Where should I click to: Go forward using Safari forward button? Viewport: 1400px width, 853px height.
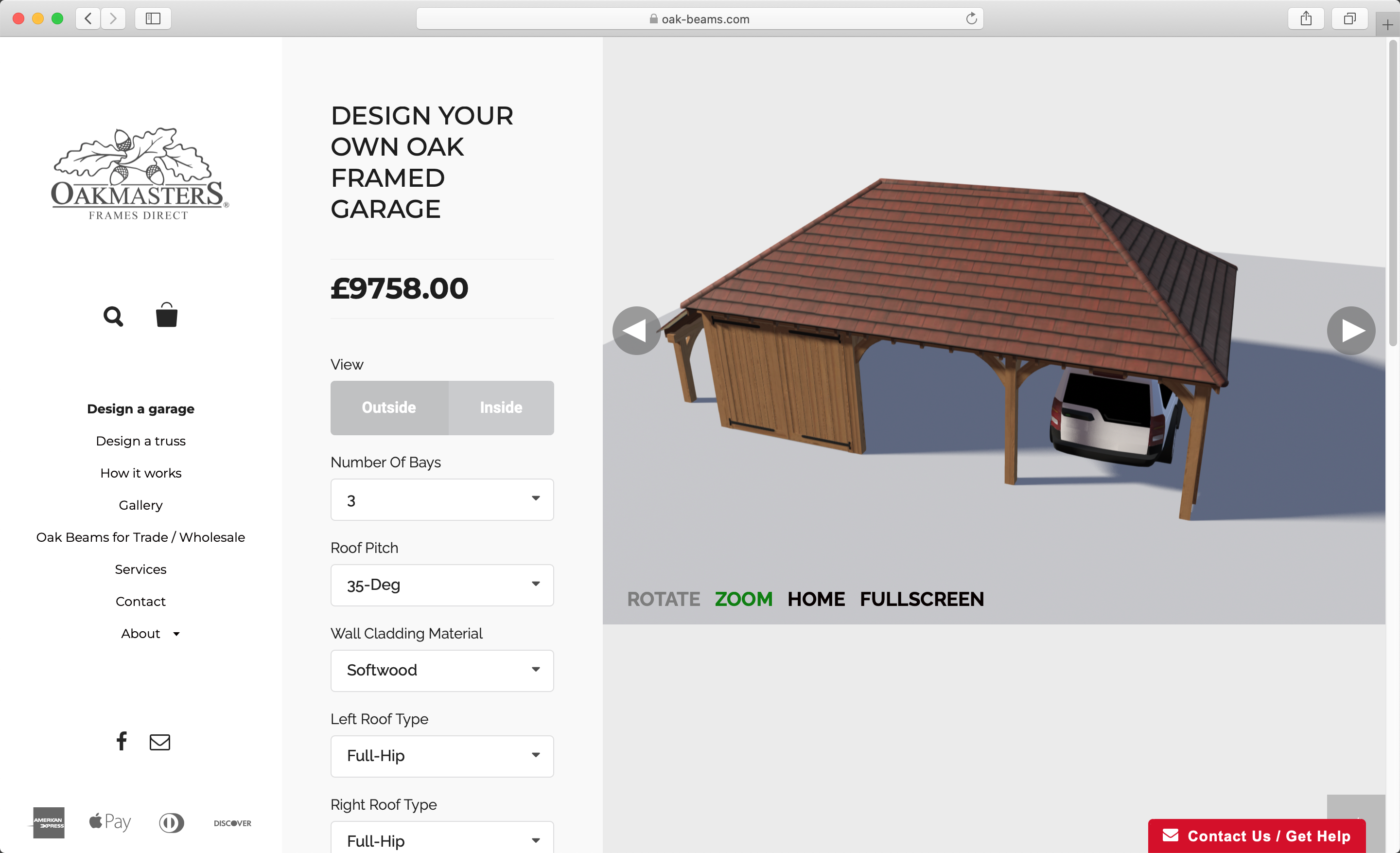[x=113, y=19]
